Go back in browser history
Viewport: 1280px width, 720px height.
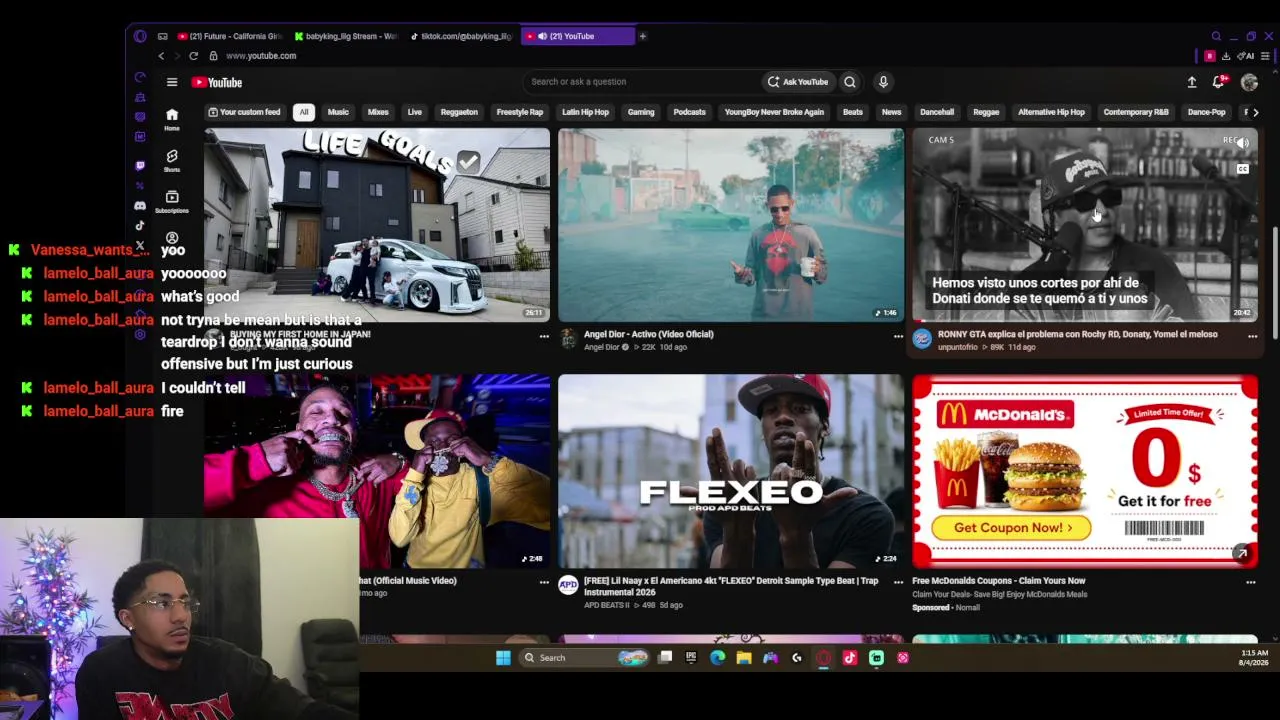pos(161,56)
